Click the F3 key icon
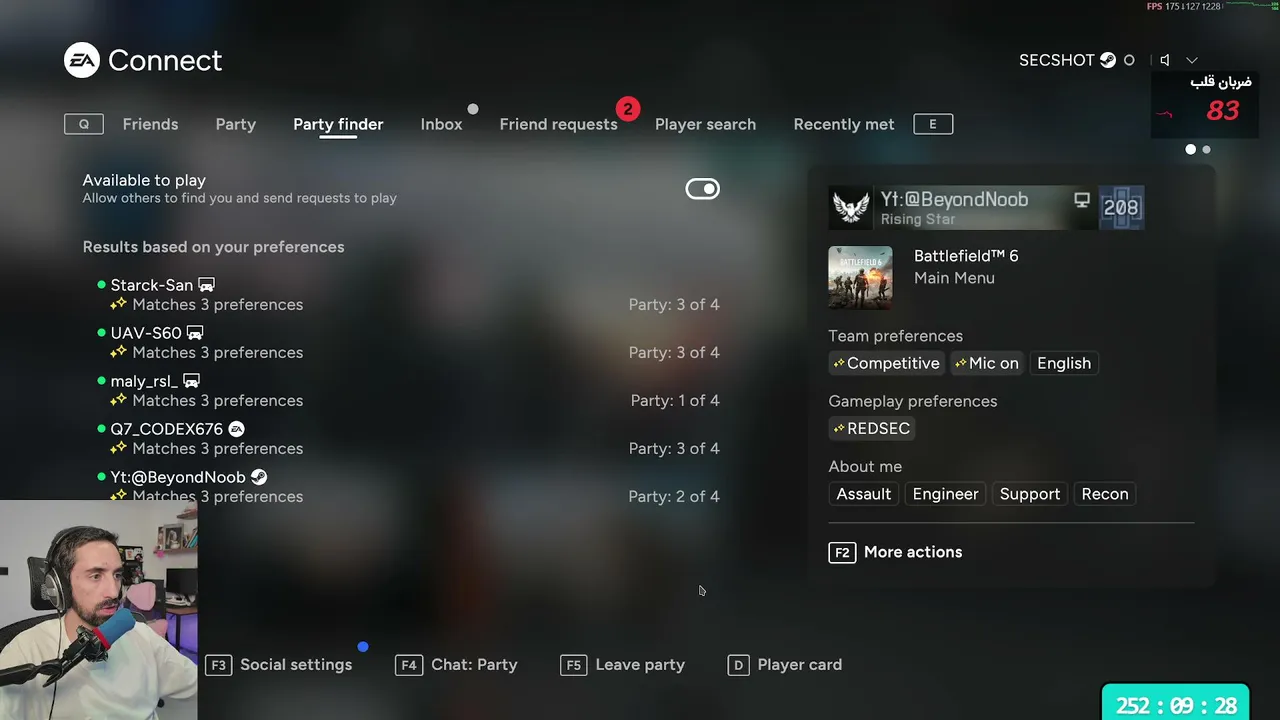Viewport: 1280px width, 720px height. (219, 665)
